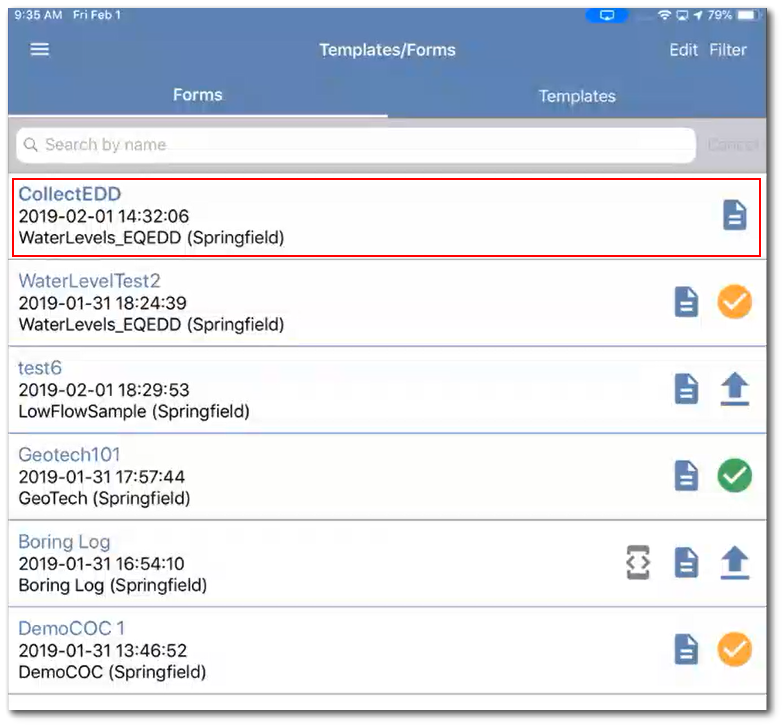This screenshot has height=726, width=783.
Task: Open document icon for CollectEDD form
Action: click(x=735, y=215)
